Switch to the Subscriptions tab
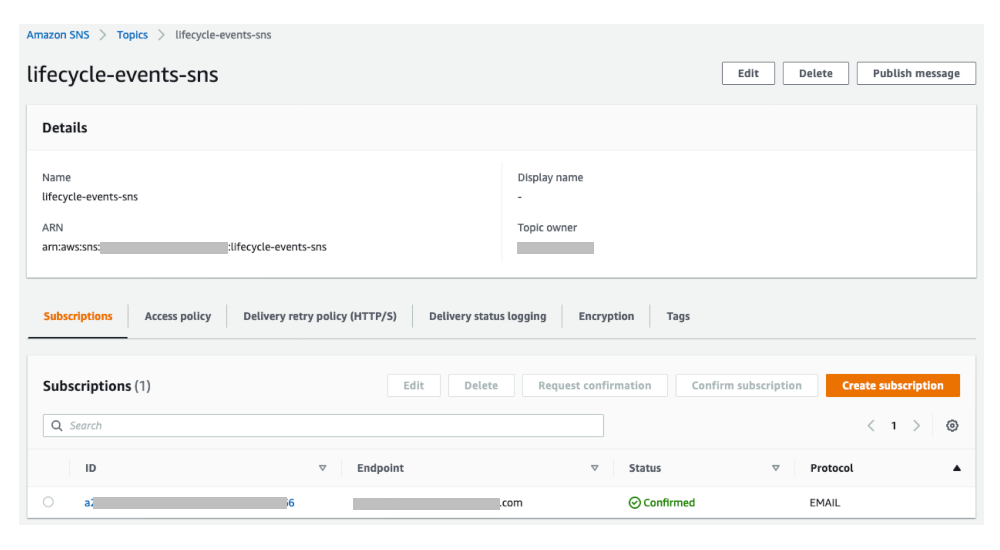The height and width of the screenshot is (550, 1000). coord(78,316)
